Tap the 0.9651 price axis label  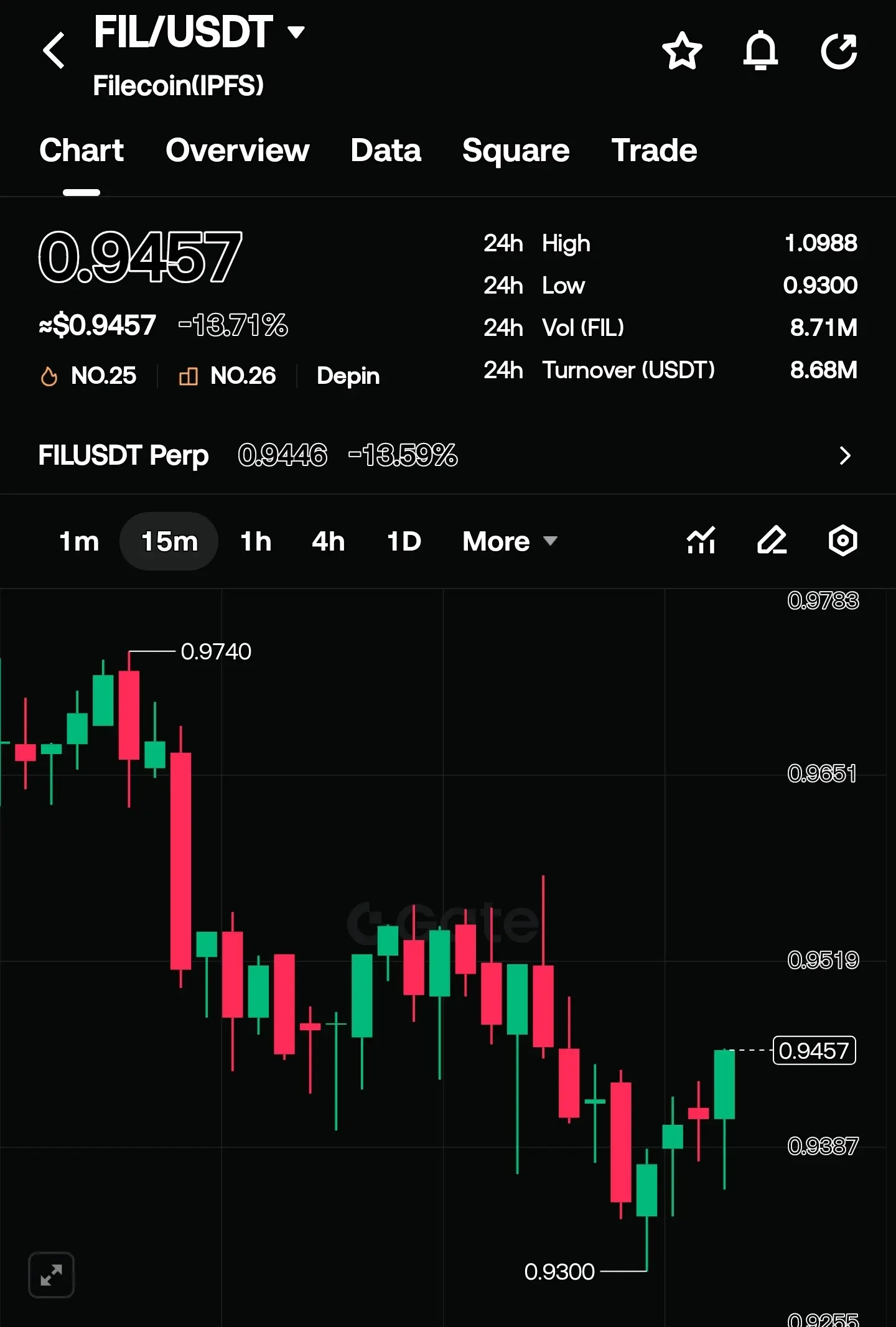pos(822,774)
